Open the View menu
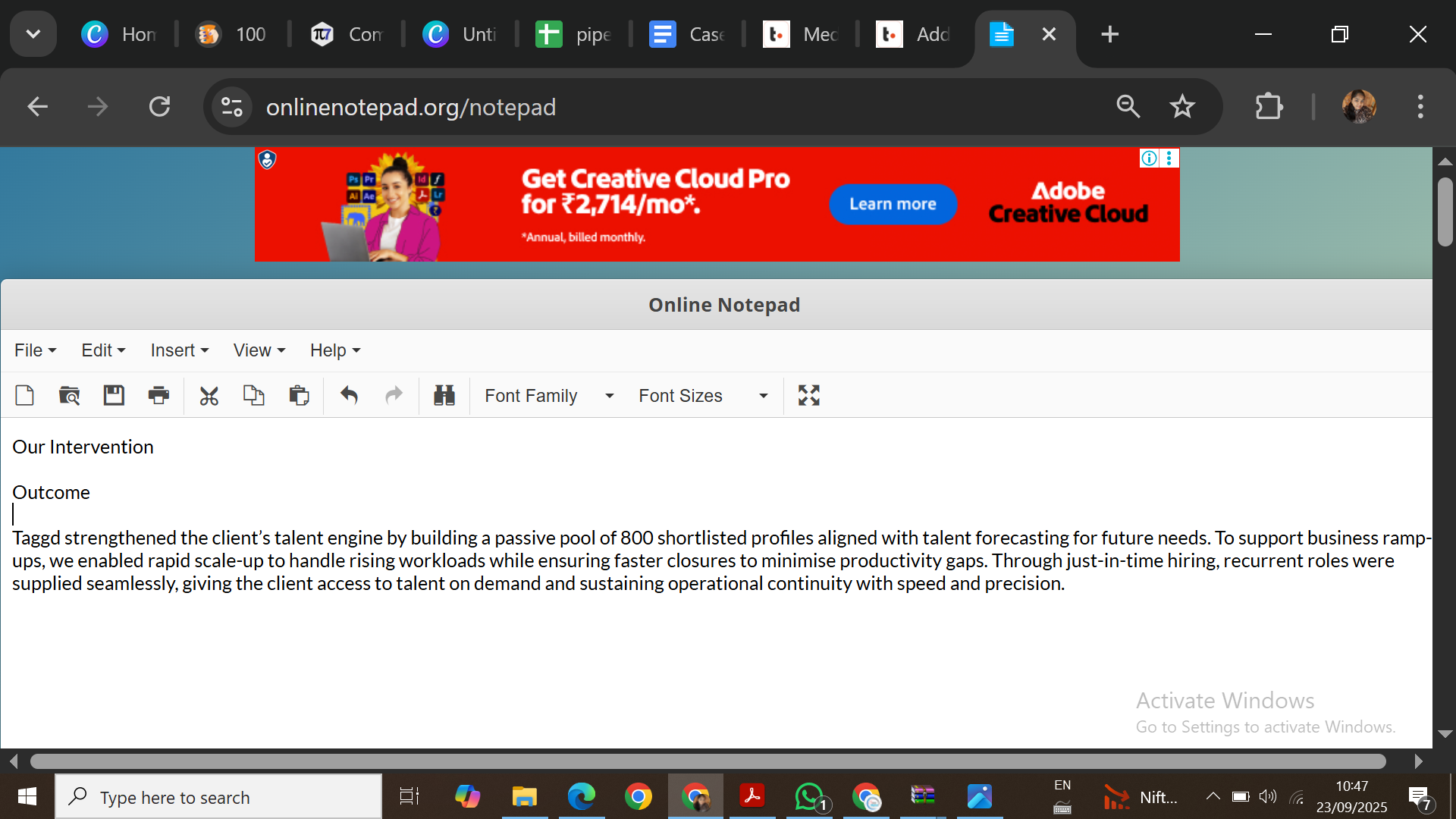This screenshot has height=819, width=1456. pos(259,350)
